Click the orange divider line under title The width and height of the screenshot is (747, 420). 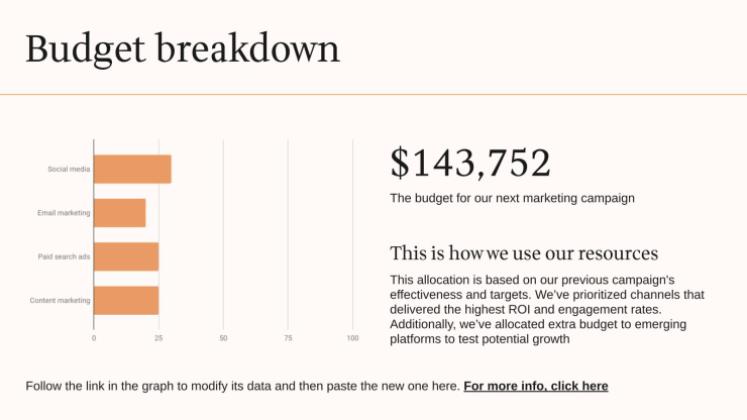[374, 94]
